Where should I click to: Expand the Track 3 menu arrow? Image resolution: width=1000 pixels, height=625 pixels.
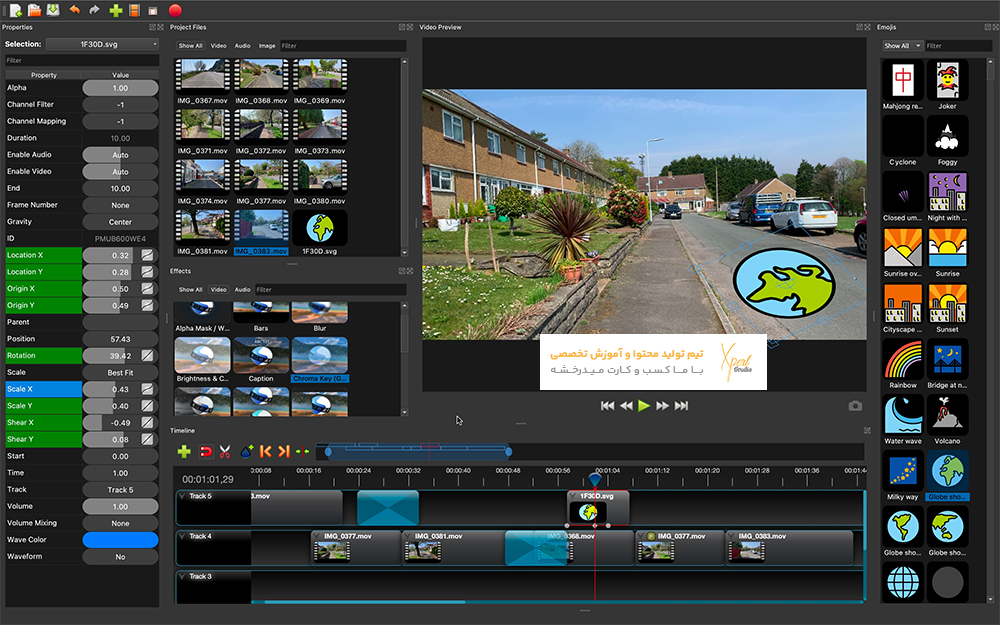[x=182, y=577]
